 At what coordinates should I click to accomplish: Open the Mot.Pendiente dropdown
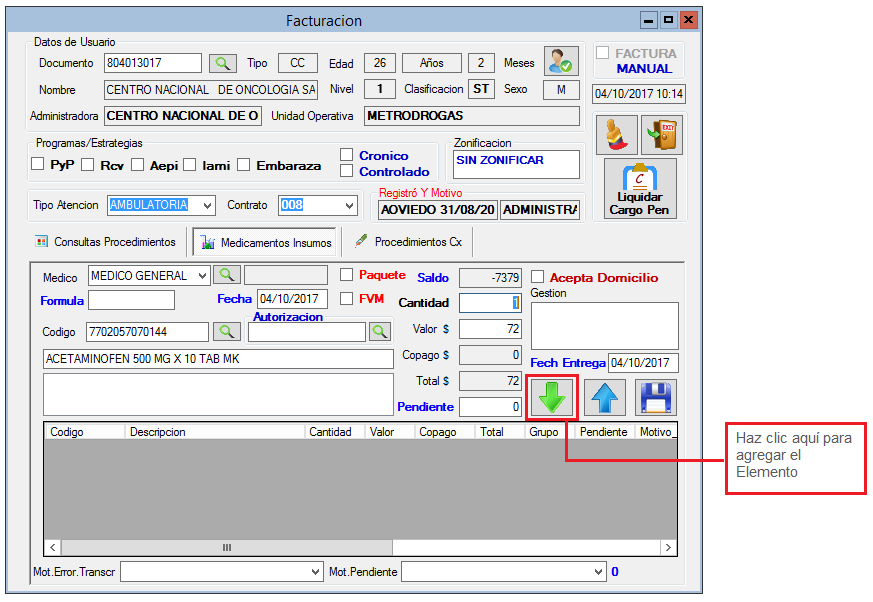click(598, 572)
